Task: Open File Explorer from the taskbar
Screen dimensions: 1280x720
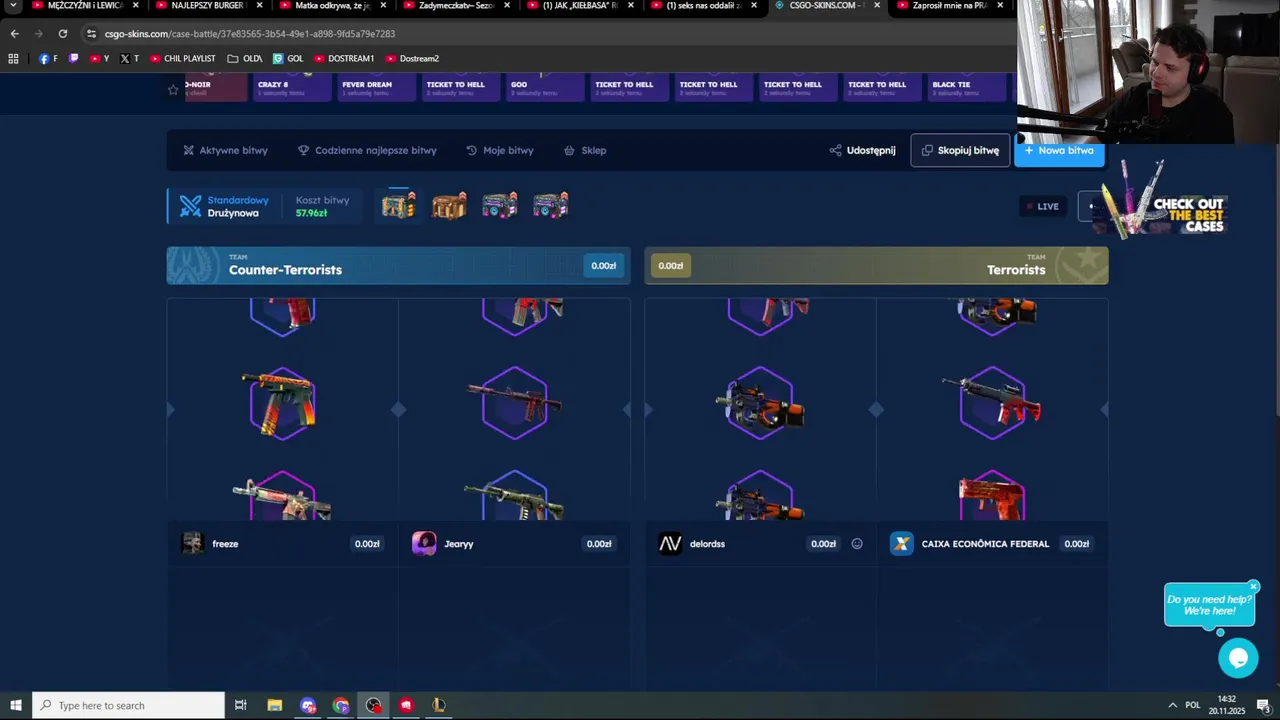Action: [x=275, y=705]
